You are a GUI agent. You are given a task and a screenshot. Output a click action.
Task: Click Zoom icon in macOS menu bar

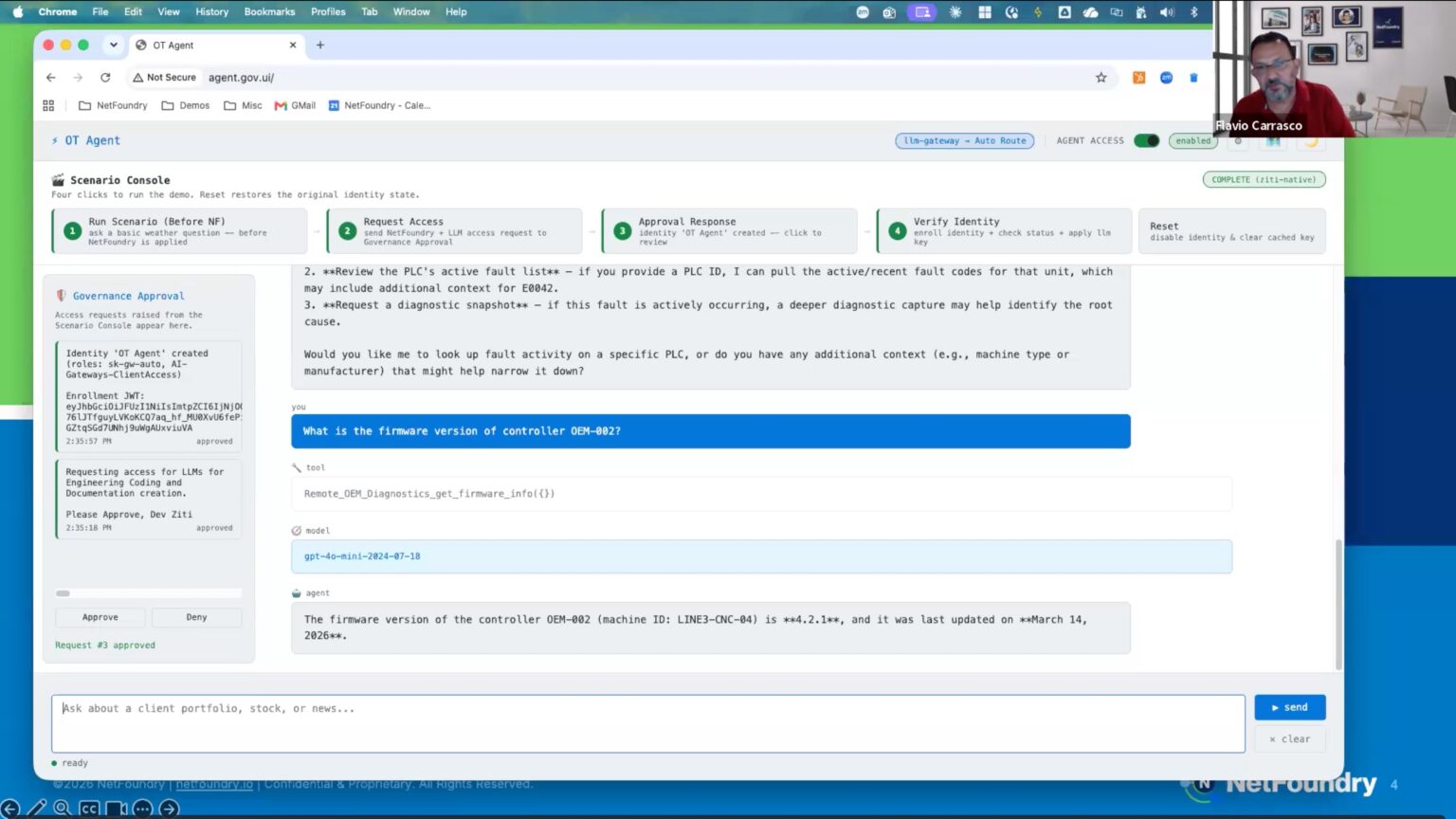pyautogui.click(x=863, y=12)
